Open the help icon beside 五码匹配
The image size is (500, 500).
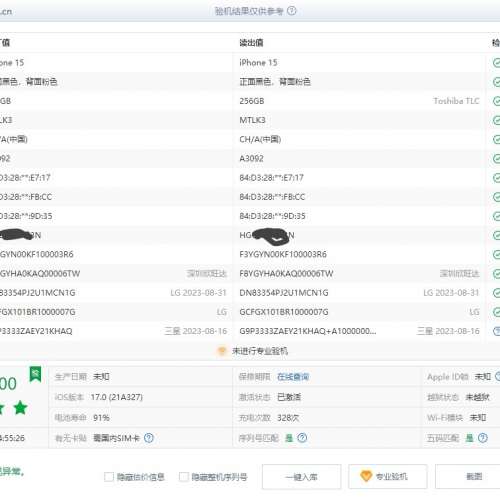click(x=483, y=438)
